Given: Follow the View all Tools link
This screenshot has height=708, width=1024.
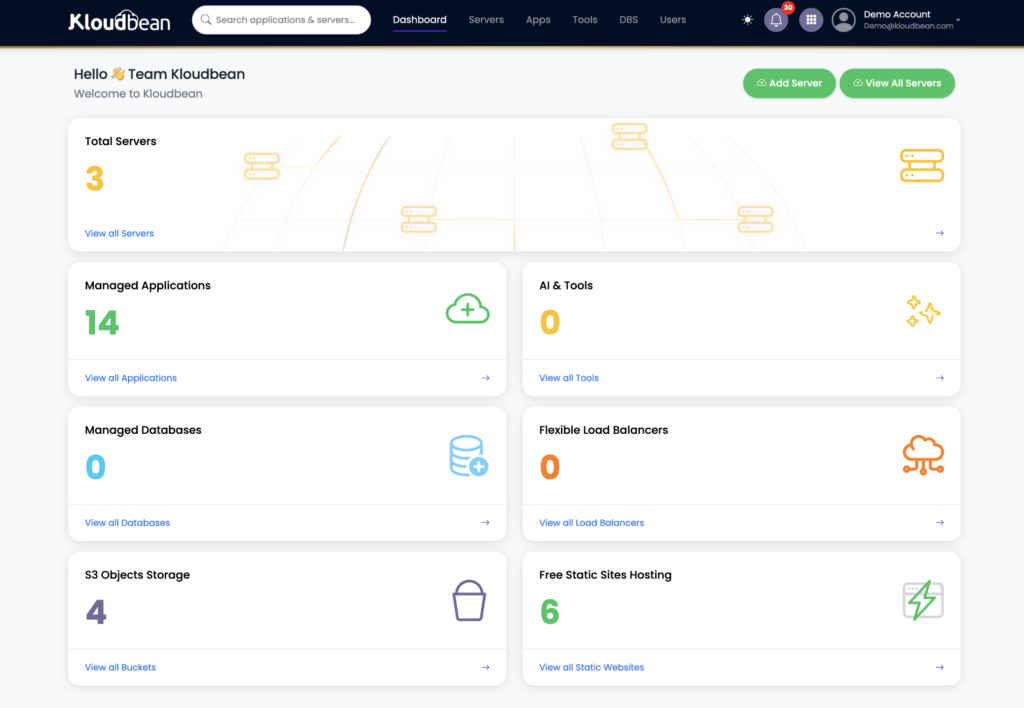Looking at the screenshot, I should pos(569,378).
